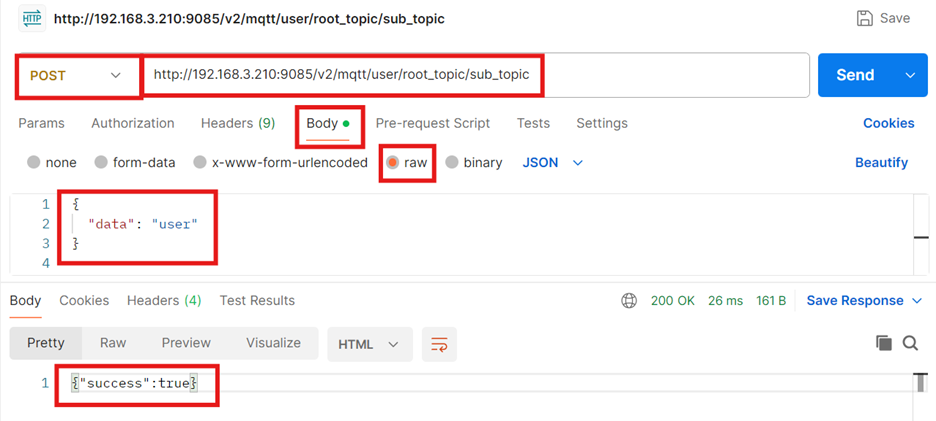Choose the binary body radio option
The image size is (936, 421).
[452, 162]
